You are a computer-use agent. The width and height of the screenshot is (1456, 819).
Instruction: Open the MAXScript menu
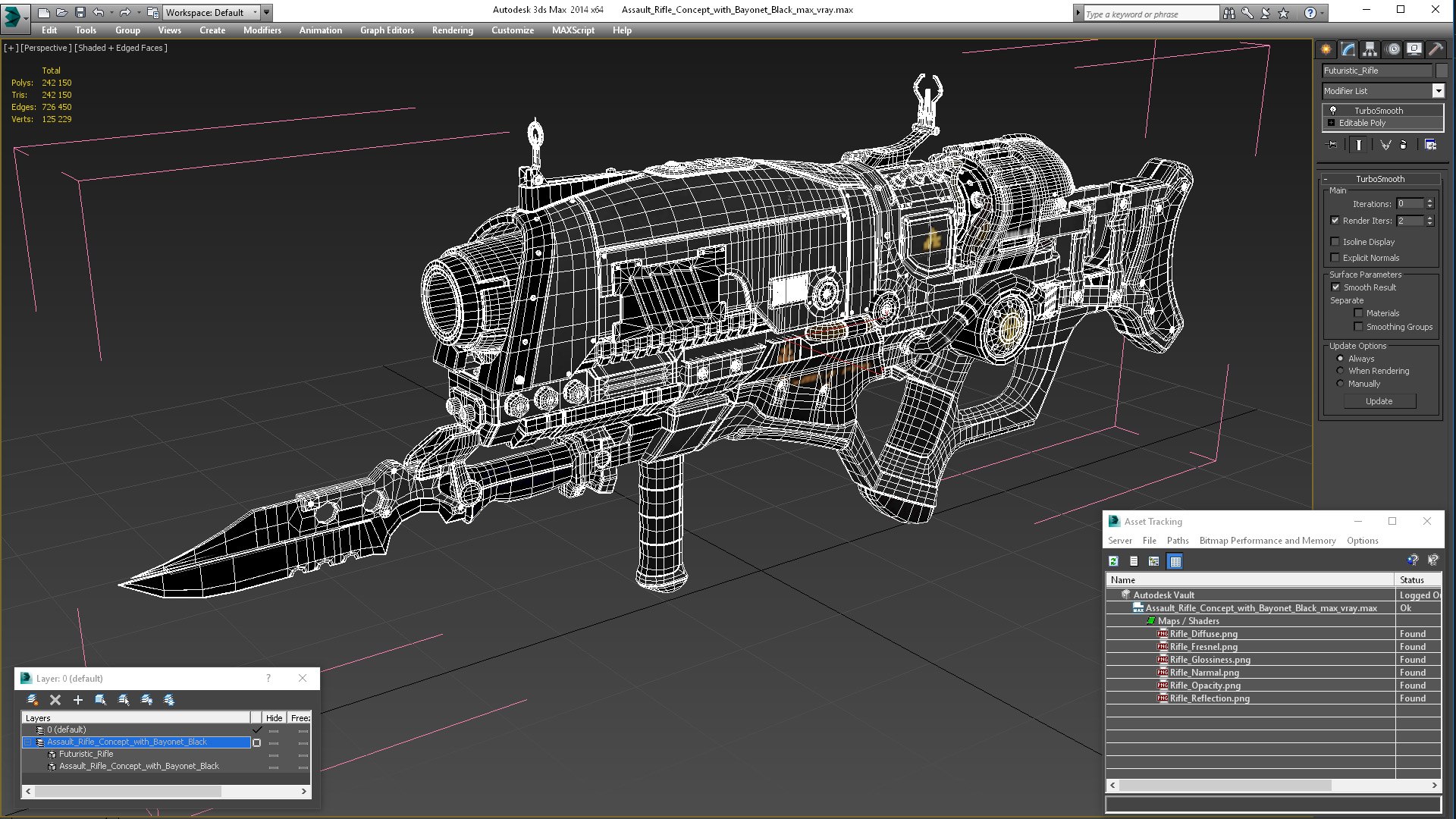[x=573, y=30]
